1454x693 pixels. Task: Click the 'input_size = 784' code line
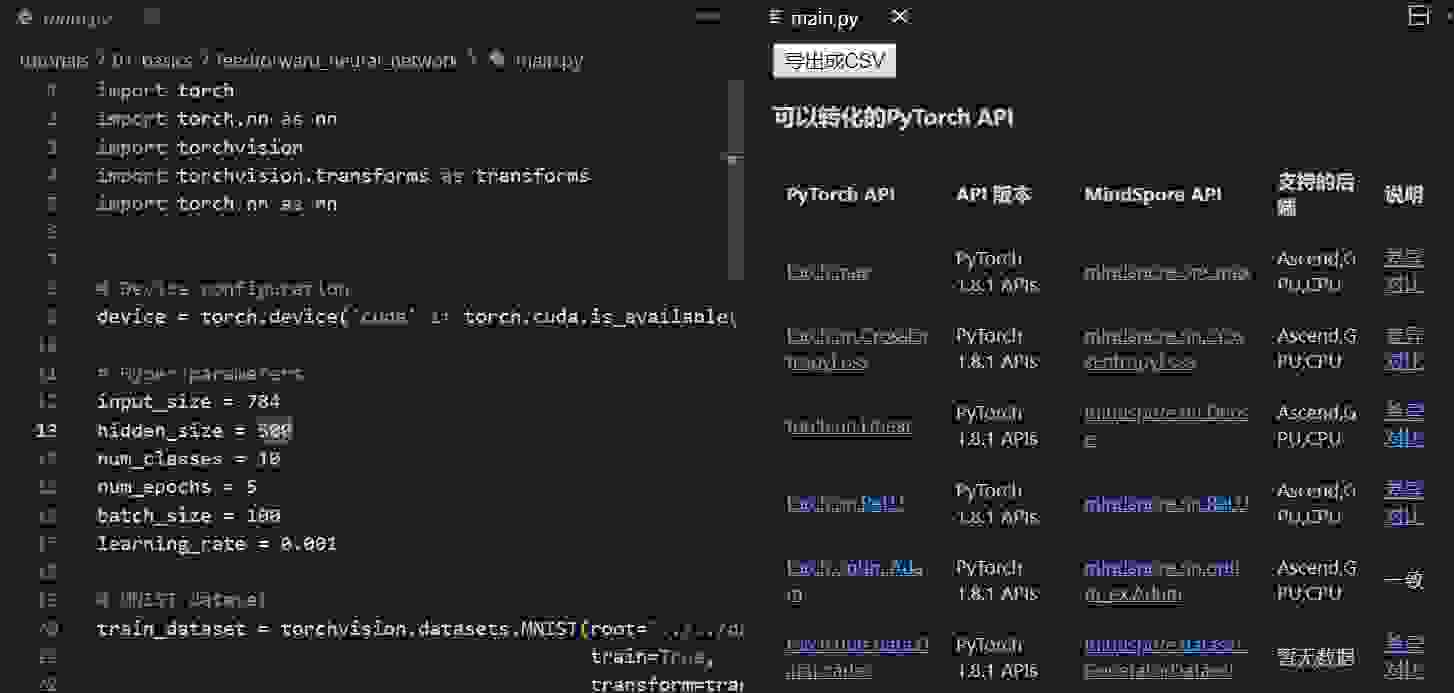(x=188, y=402)
